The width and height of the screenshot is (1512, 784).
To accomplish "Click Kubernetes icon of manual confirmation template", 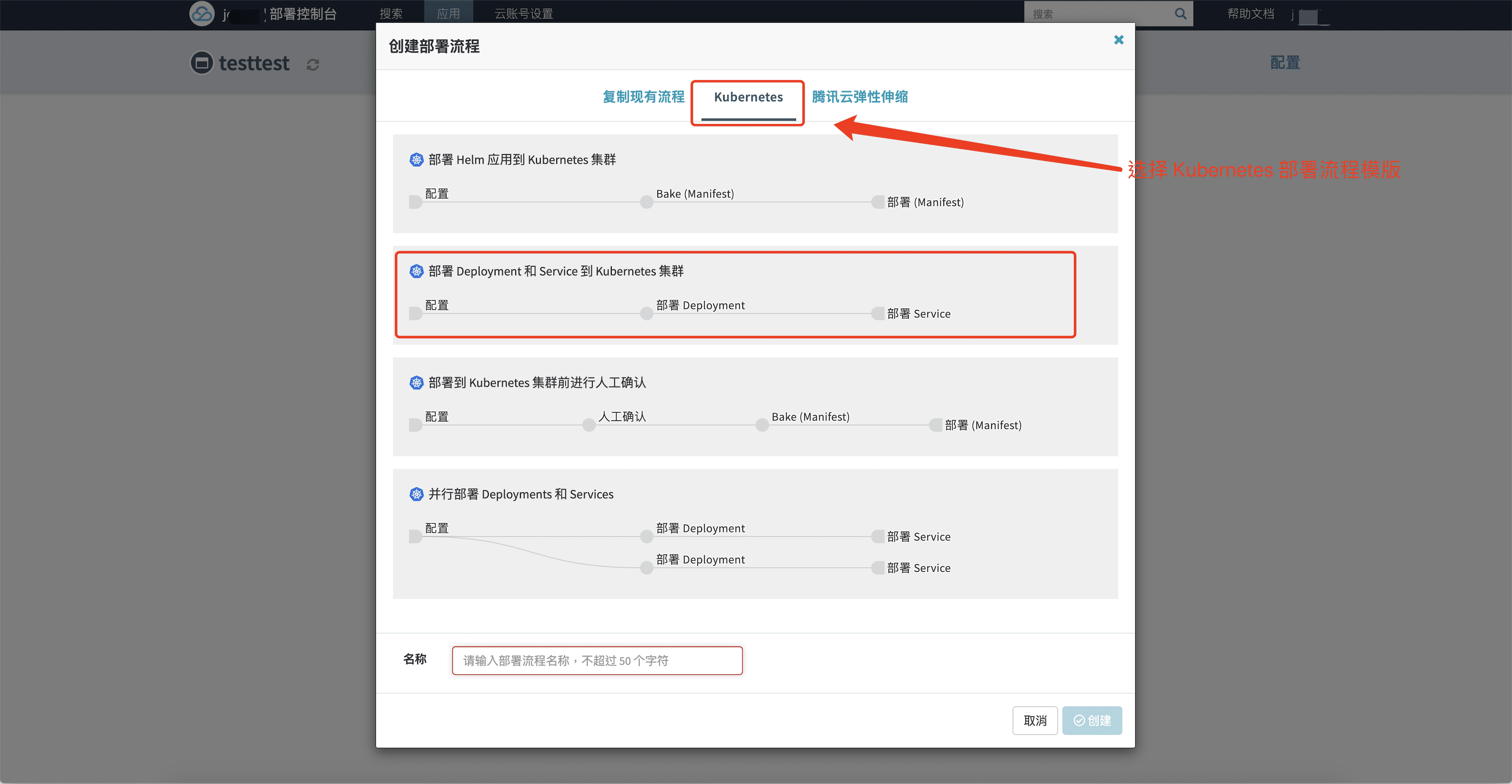I will click(416, 383).
